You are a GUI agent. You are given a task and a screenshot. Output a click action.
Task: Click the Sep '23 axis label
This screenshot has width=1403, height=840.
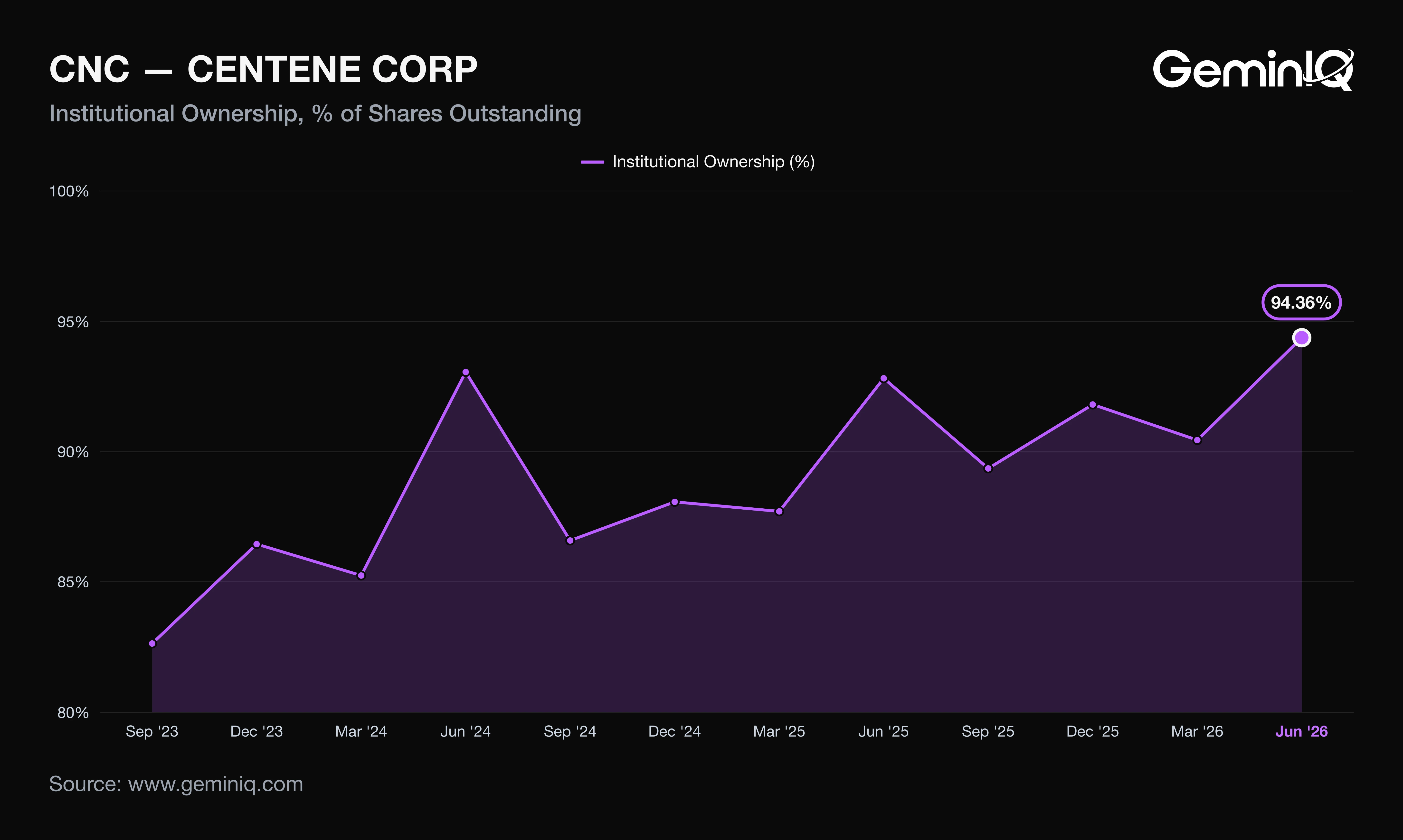point(152,732)
